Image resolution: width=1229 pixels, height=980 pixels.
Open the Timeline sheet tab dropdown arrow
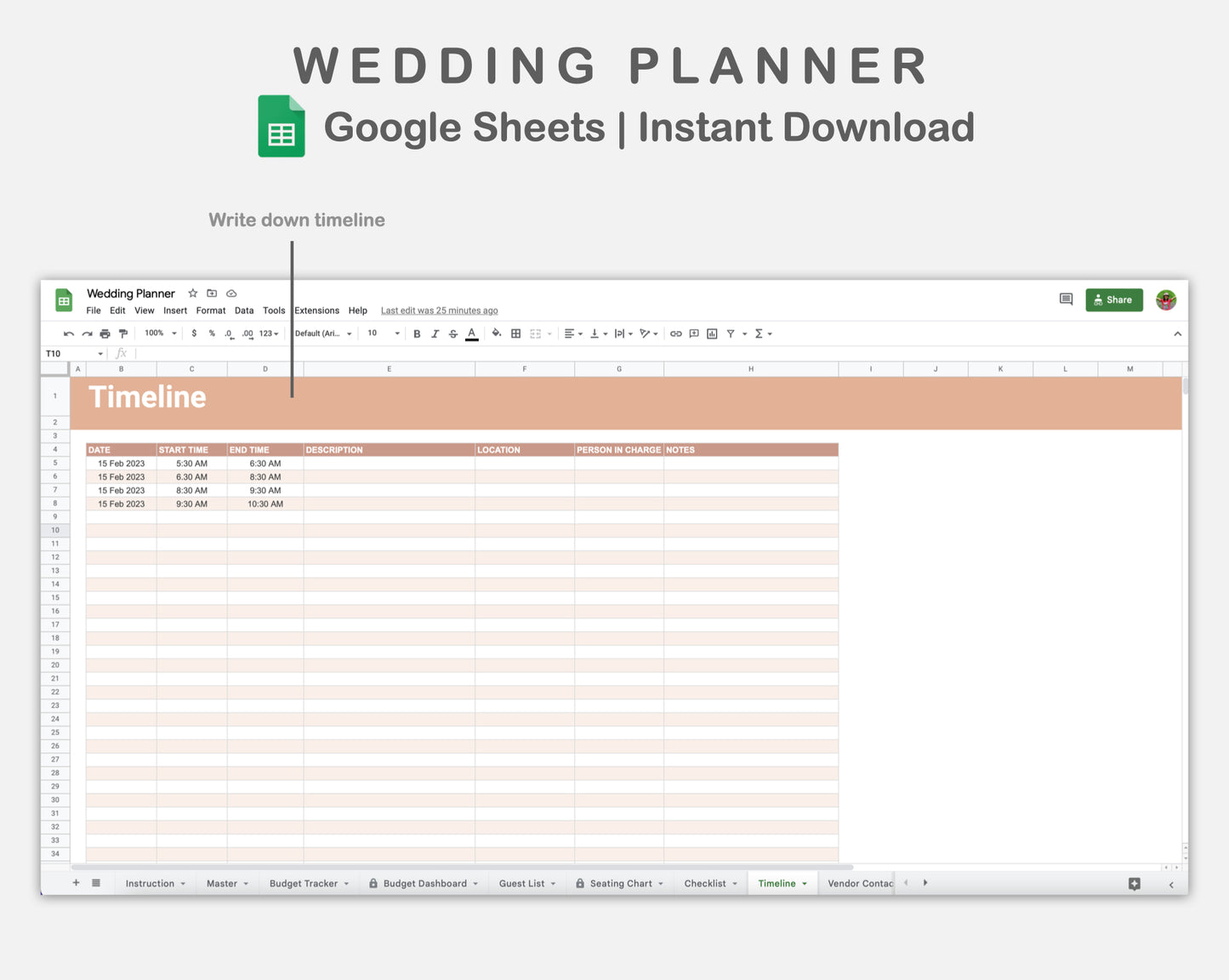[x=805, y=883]
